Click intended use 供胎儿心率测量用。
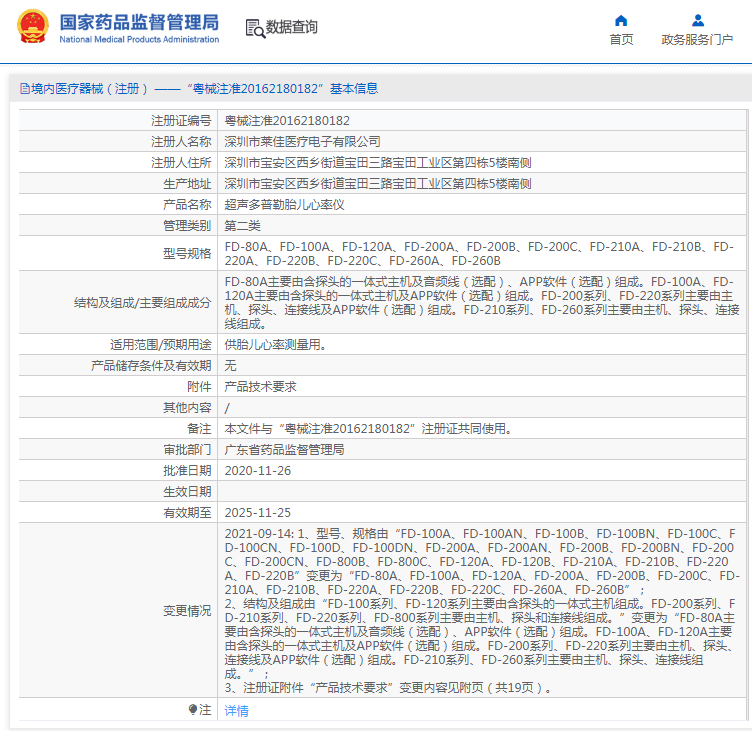Image resolution: width=752 pixels, height=731 pixels. point(275,345)
